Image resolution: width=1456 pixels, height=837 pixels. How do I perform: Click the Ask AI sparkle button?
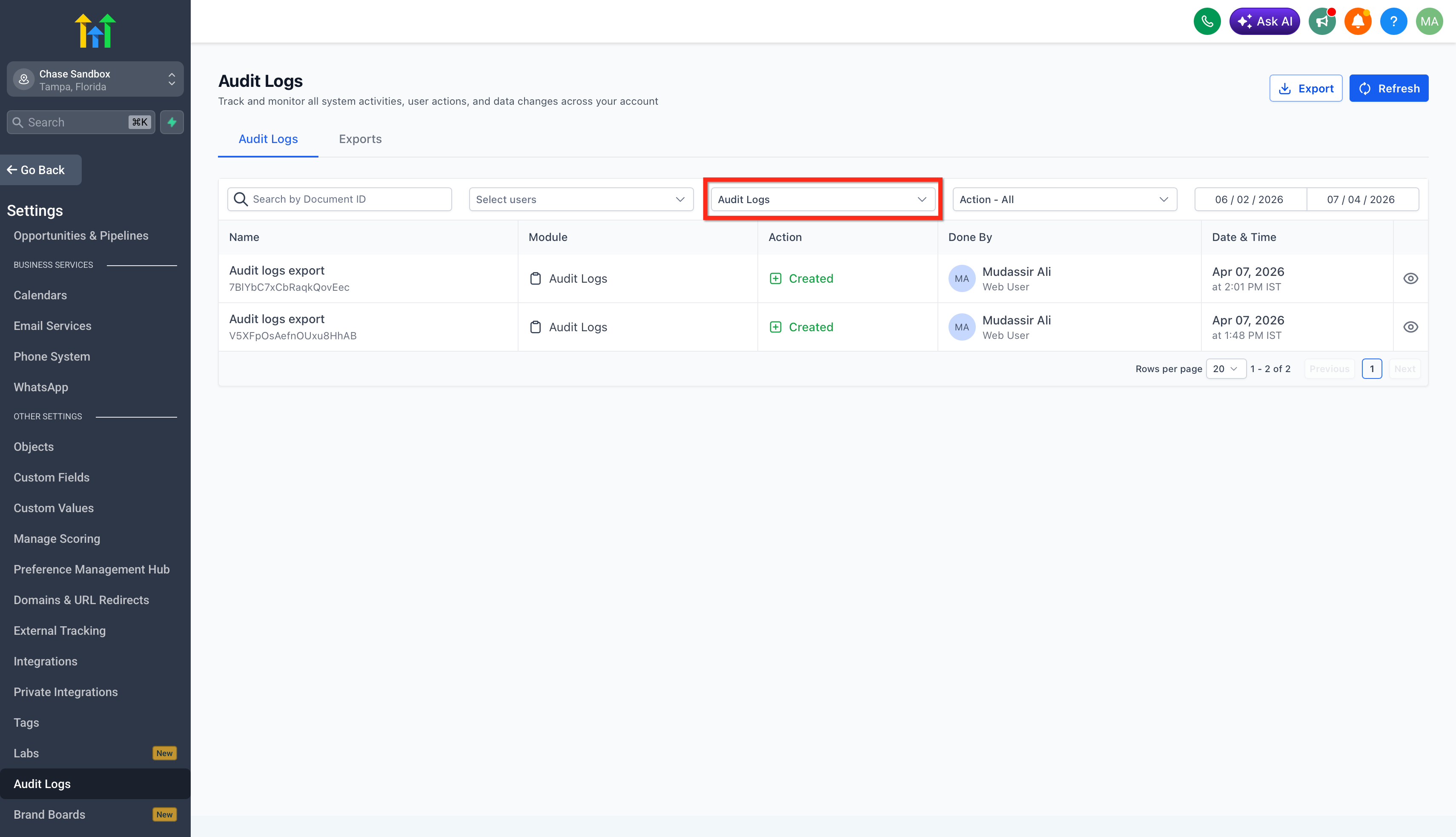1264,22
